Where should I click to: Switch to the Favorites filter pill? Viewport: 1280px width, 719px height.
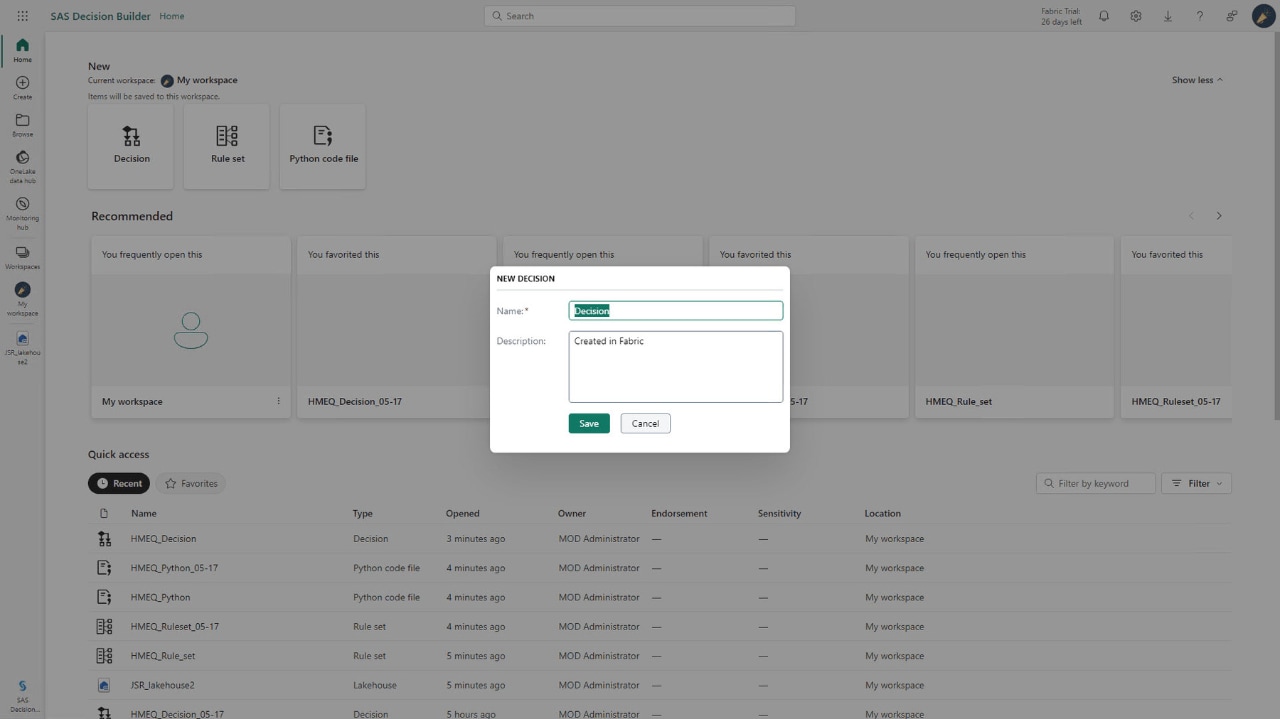click(x=190, y=483)
